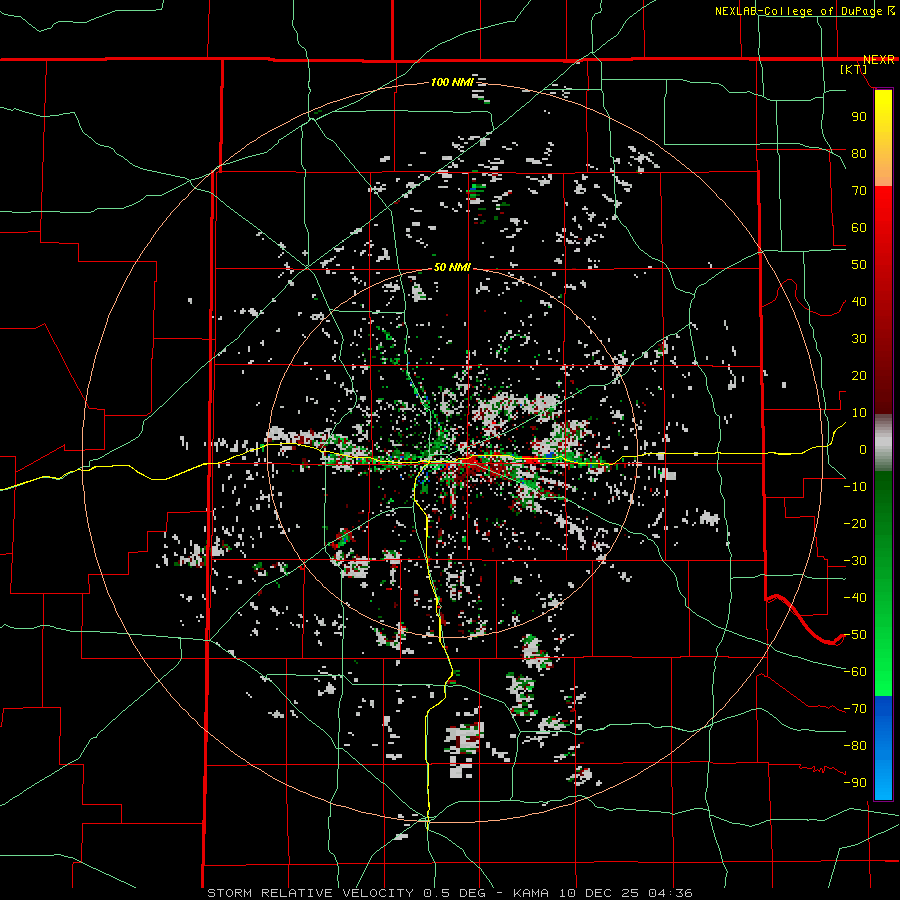Click the 70 value on the velocity scale
The image size is (900, 900).
click(x=859, y=191)
